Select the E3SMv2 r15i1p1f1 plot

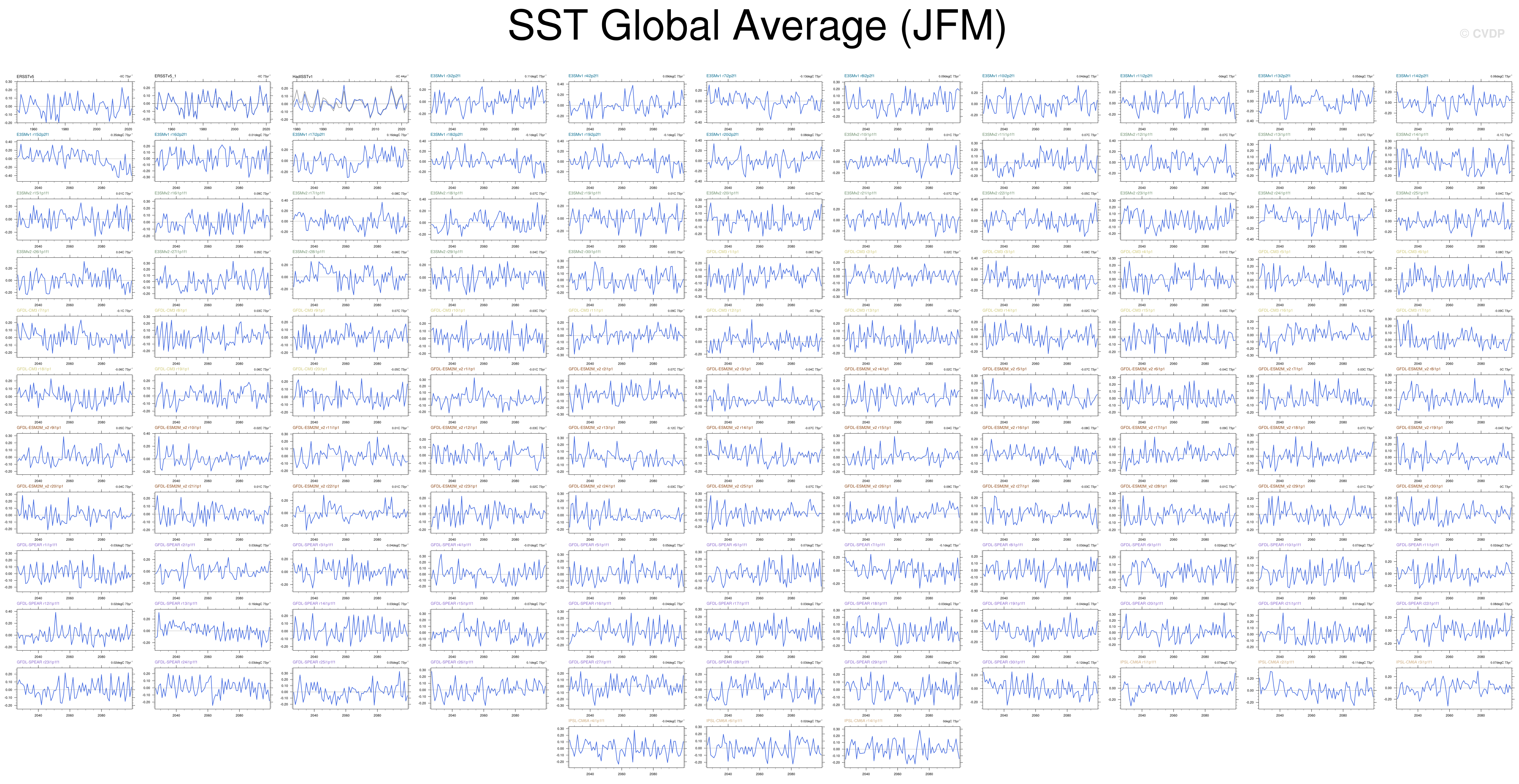pos(75,219)
